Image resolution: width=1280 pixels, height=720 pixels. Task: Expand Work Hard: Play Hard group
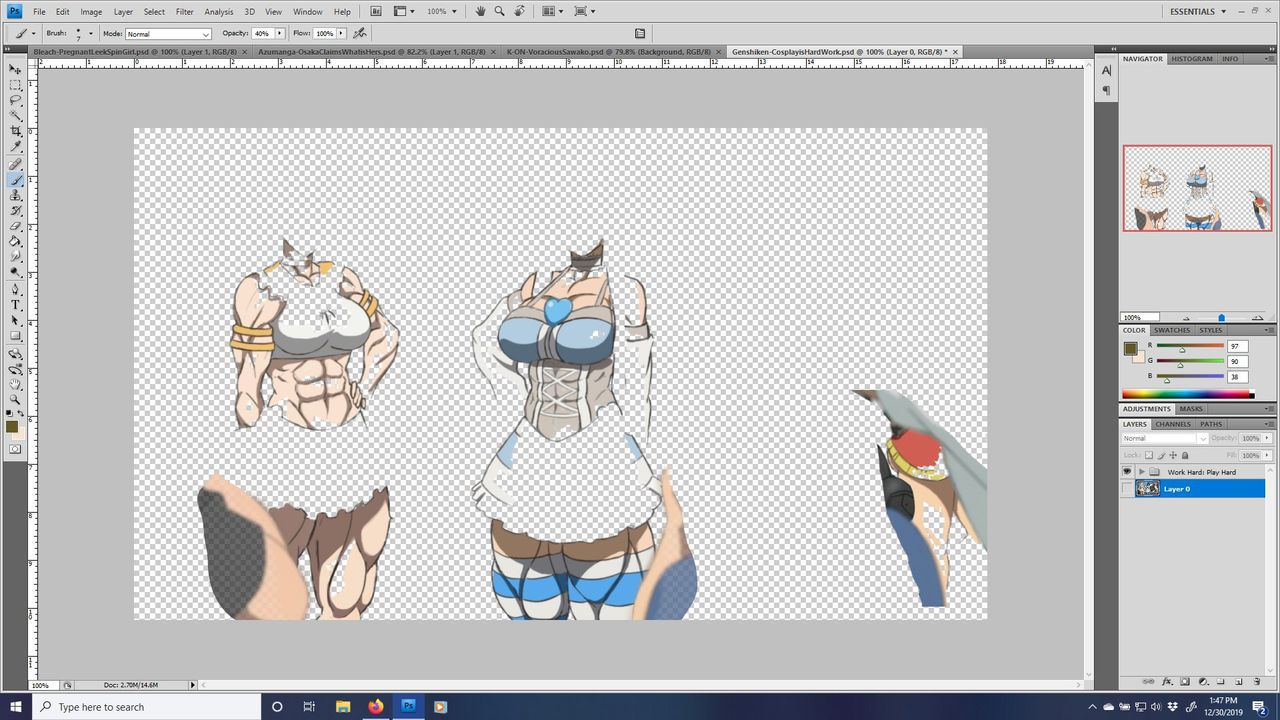[x=1141, y=471]
